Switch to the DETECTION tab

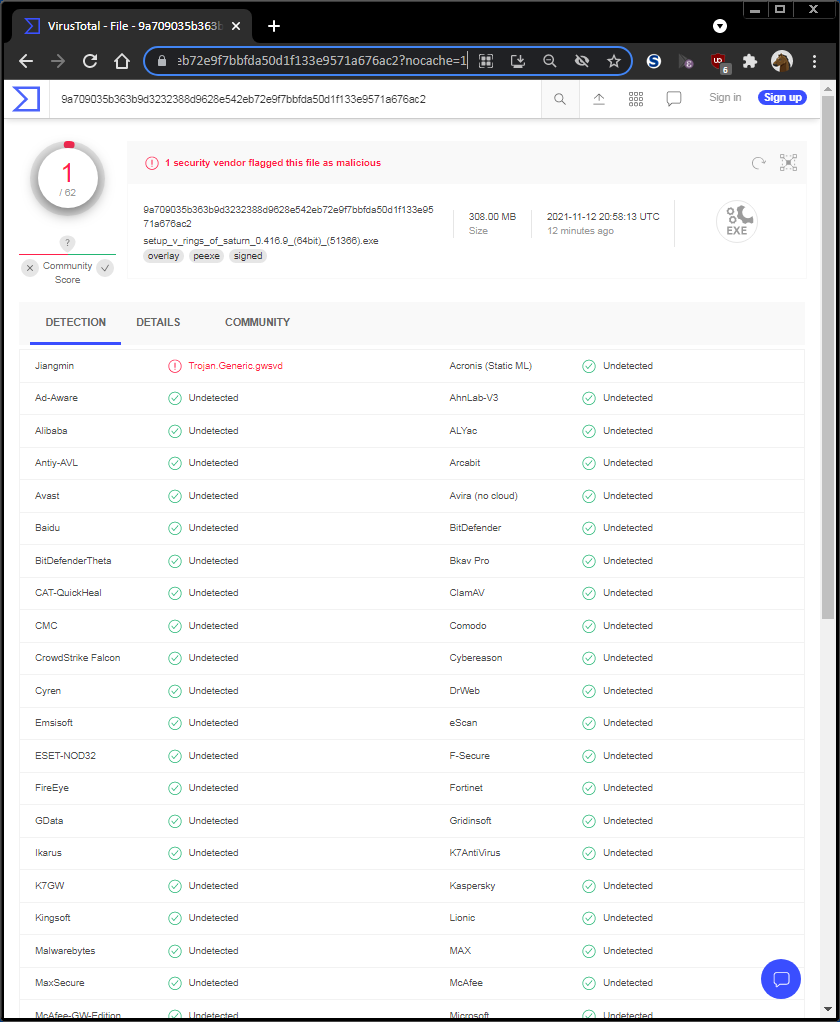pos(76,322)
